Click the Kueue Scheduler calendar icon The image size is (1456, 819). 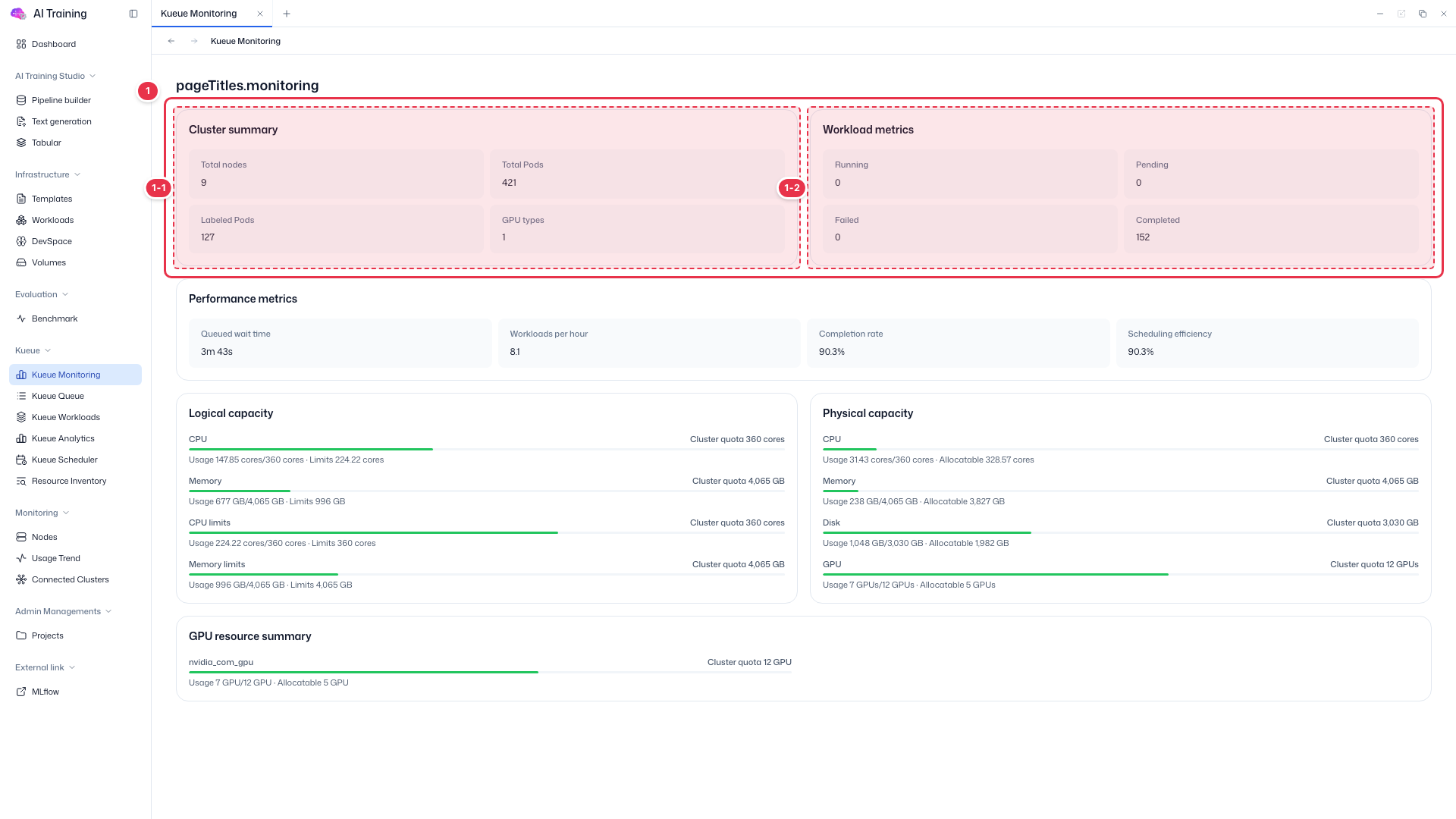21,460
